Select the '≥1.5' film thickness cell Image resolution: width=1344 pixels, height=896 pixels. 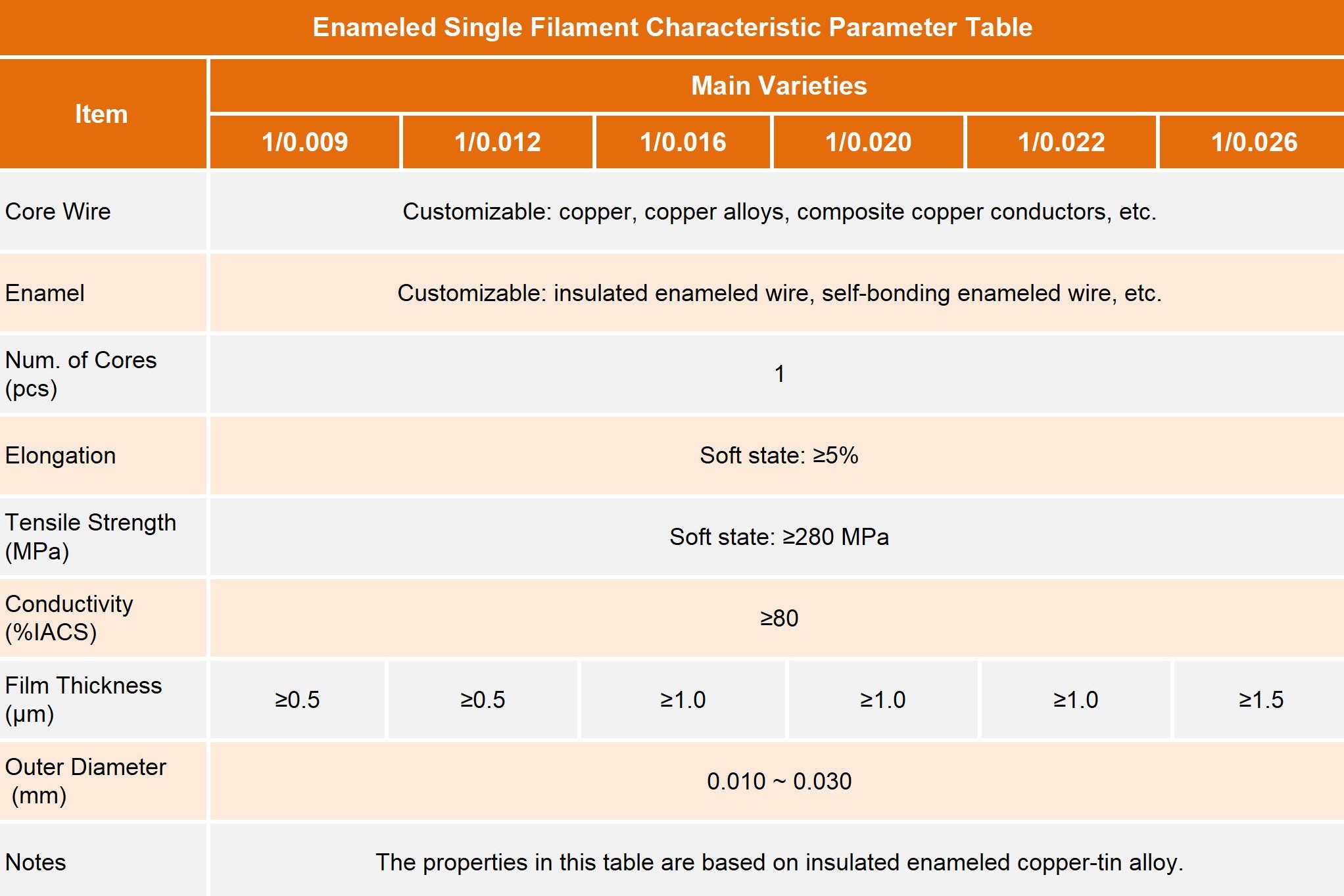(x=1260, y=700)
